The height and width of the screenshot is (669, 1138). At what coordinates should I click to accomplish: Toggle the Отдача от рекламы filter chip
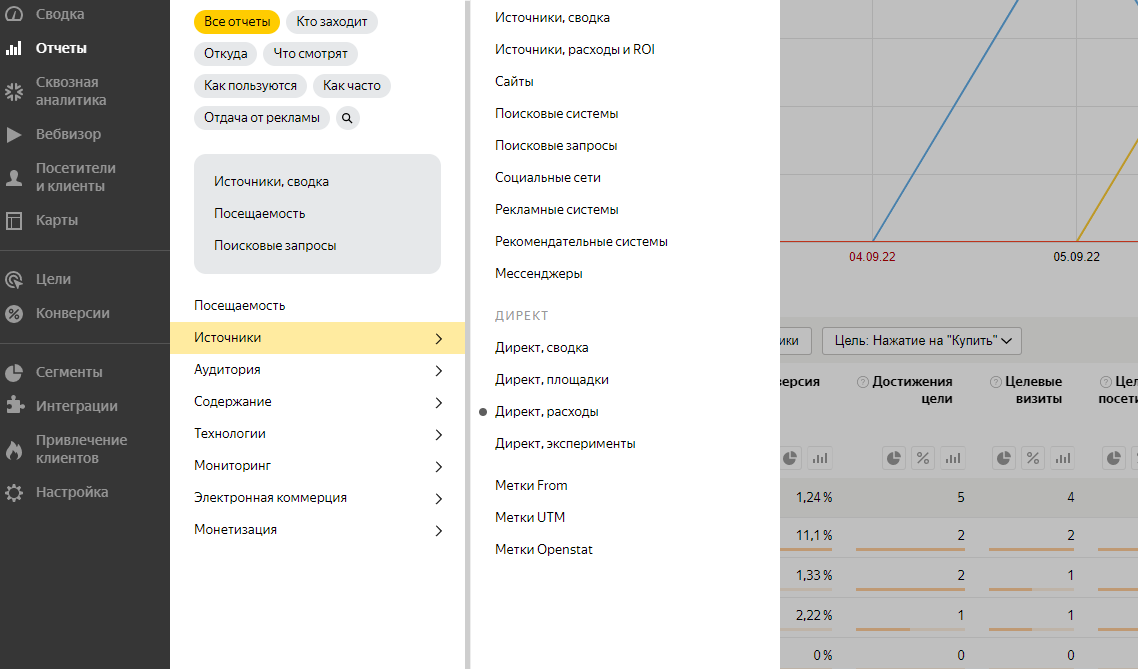[262, 118]
